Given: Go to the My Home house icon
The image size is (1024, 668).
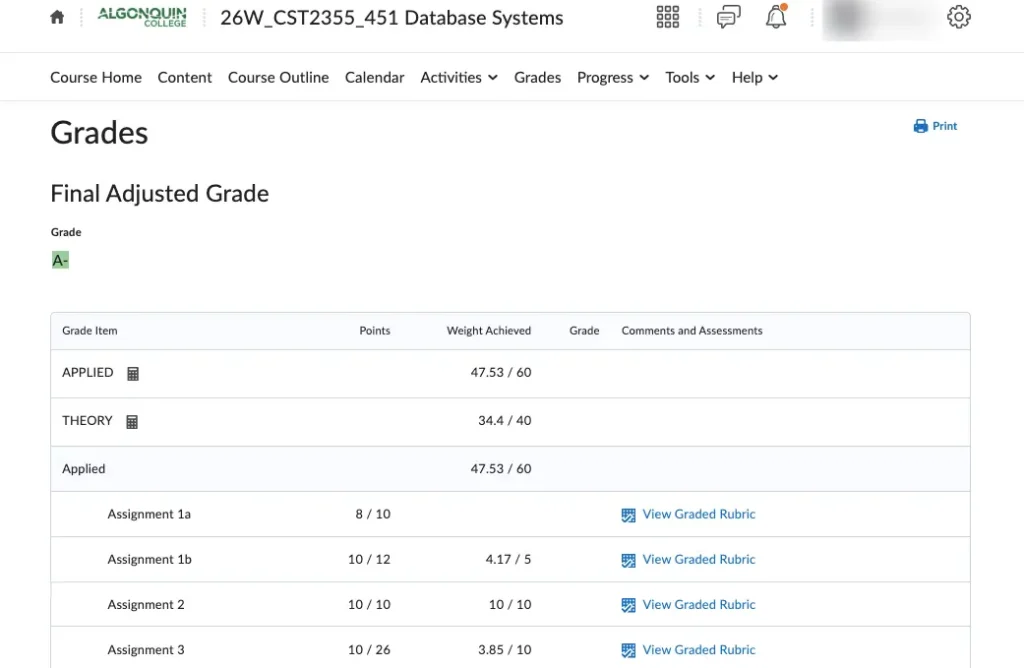Looking at the screenshot, I should 57,17.
